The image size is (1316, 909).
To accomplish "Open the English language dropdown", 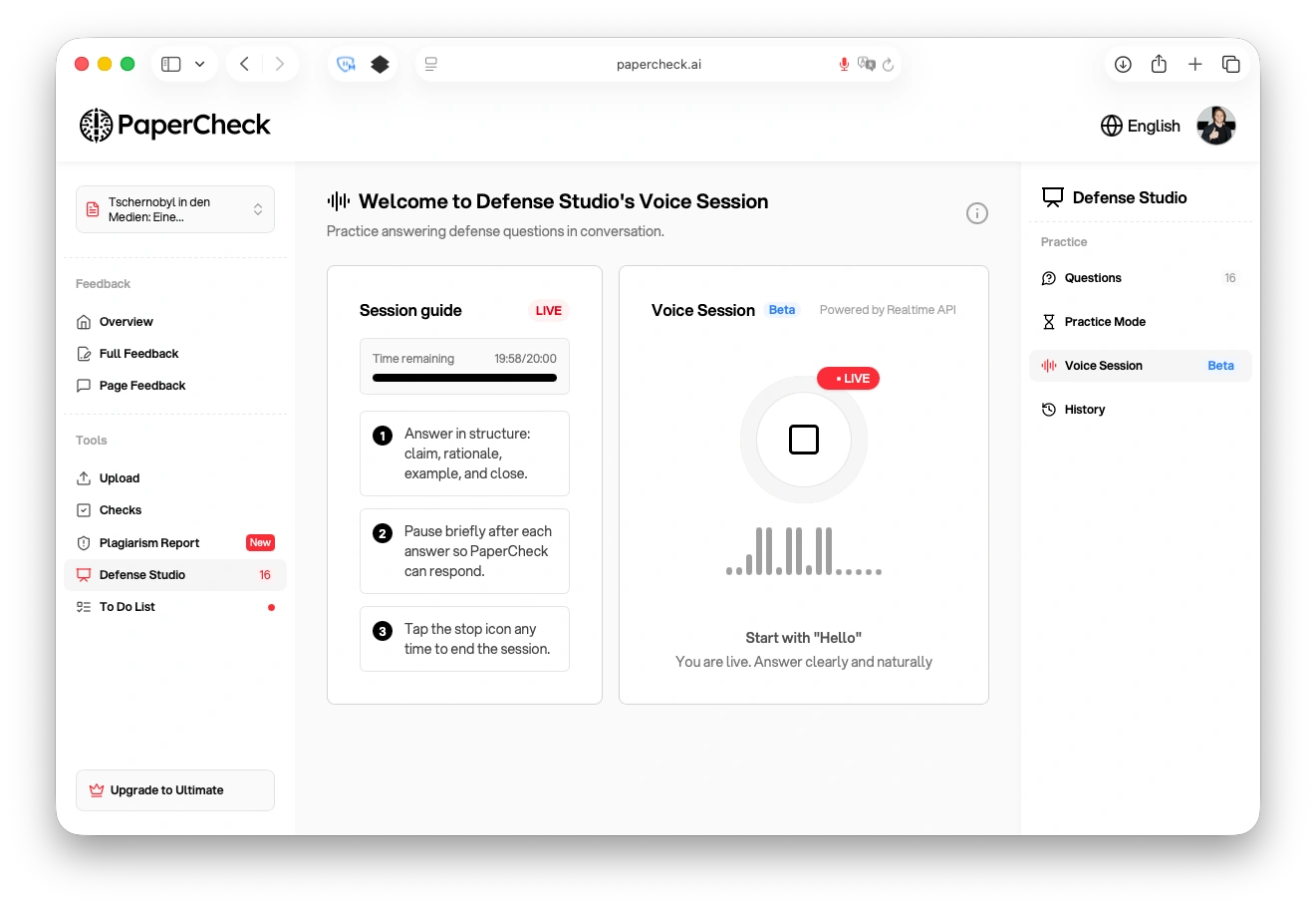I will coord(1140,126).
